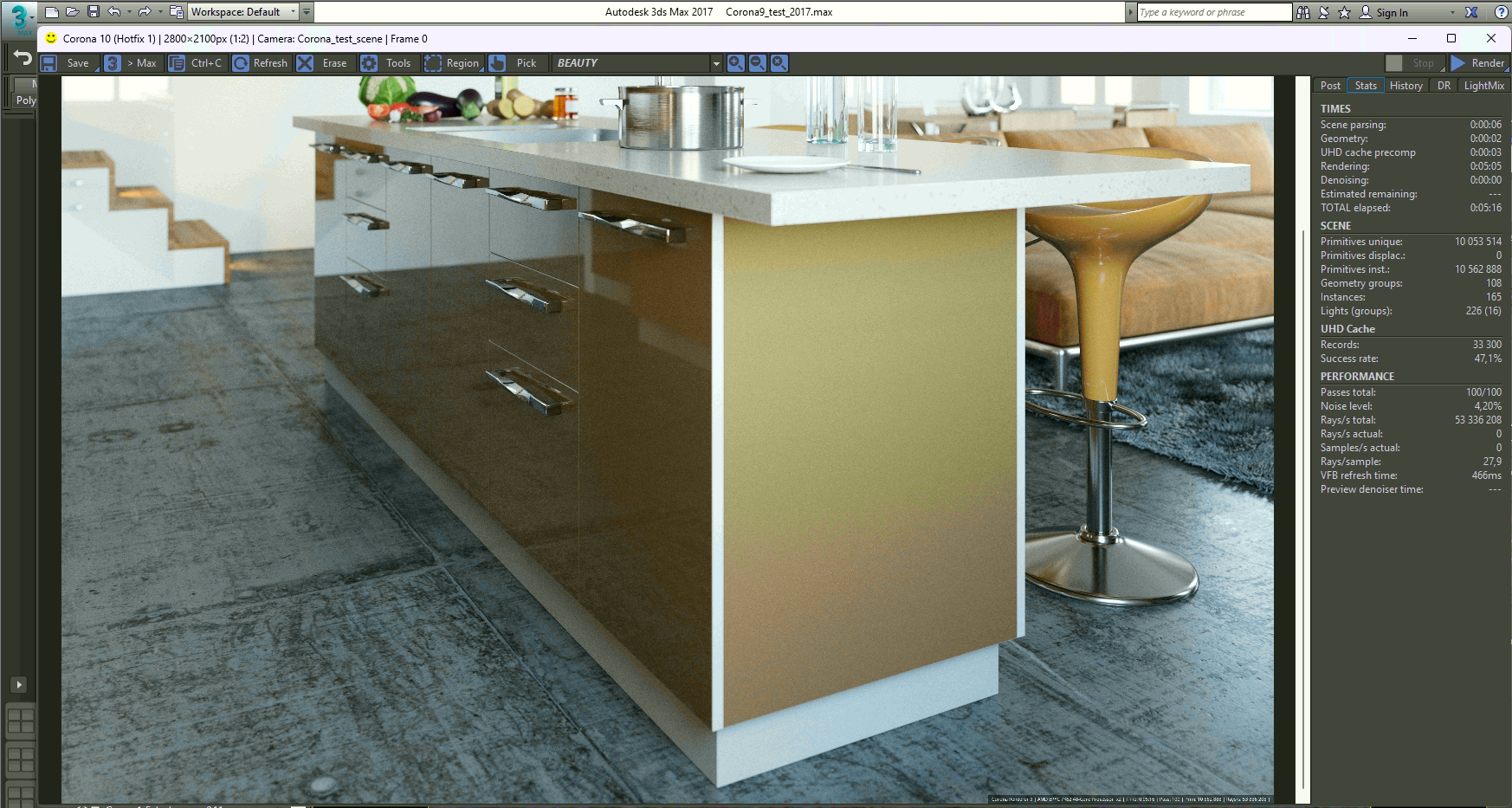The height and width of the screenshot is (808, 1512).
Task: Click the play arrow button on left sidebar
Action: pos(19,685)
